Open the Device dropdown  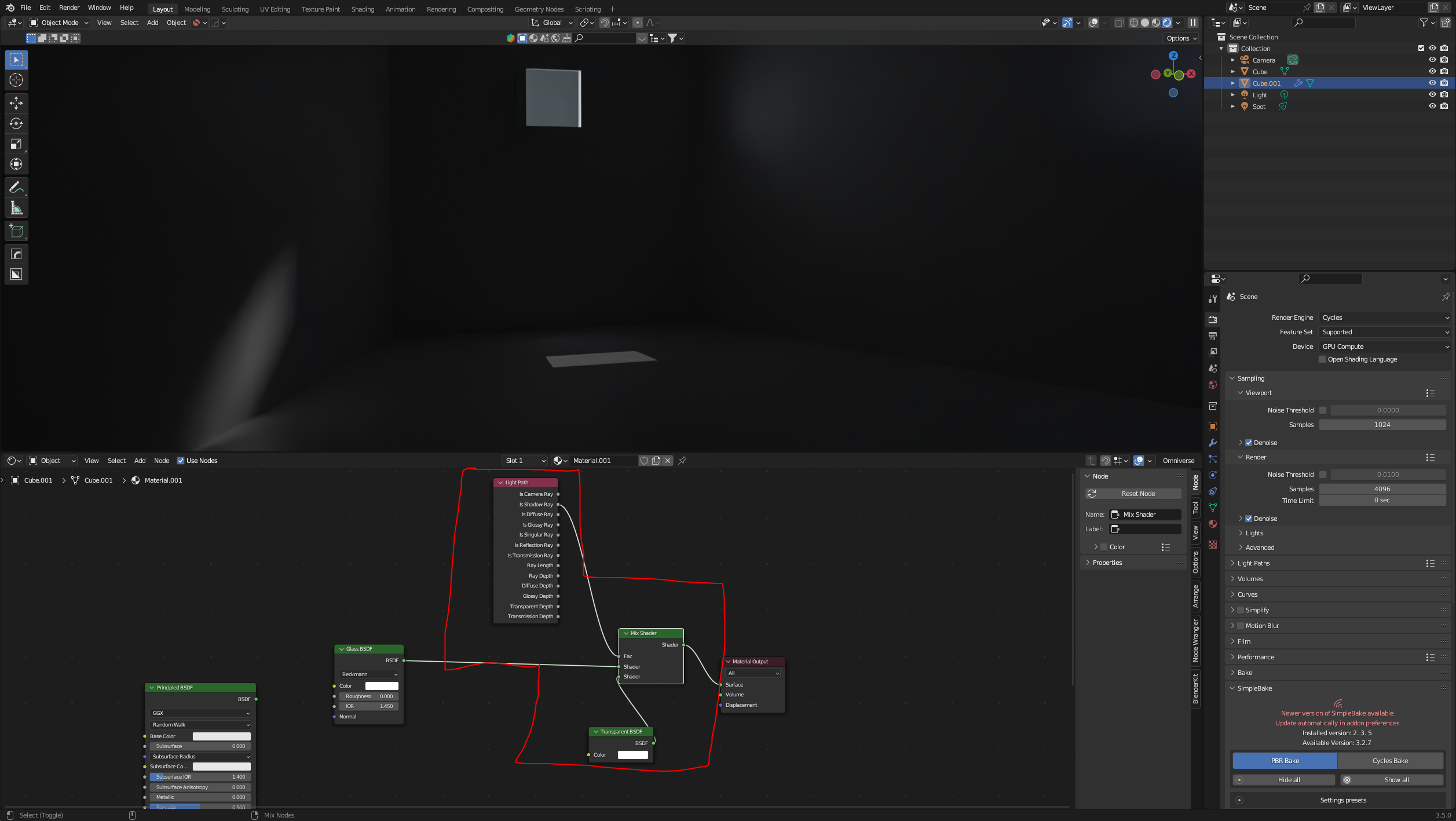1385,346
